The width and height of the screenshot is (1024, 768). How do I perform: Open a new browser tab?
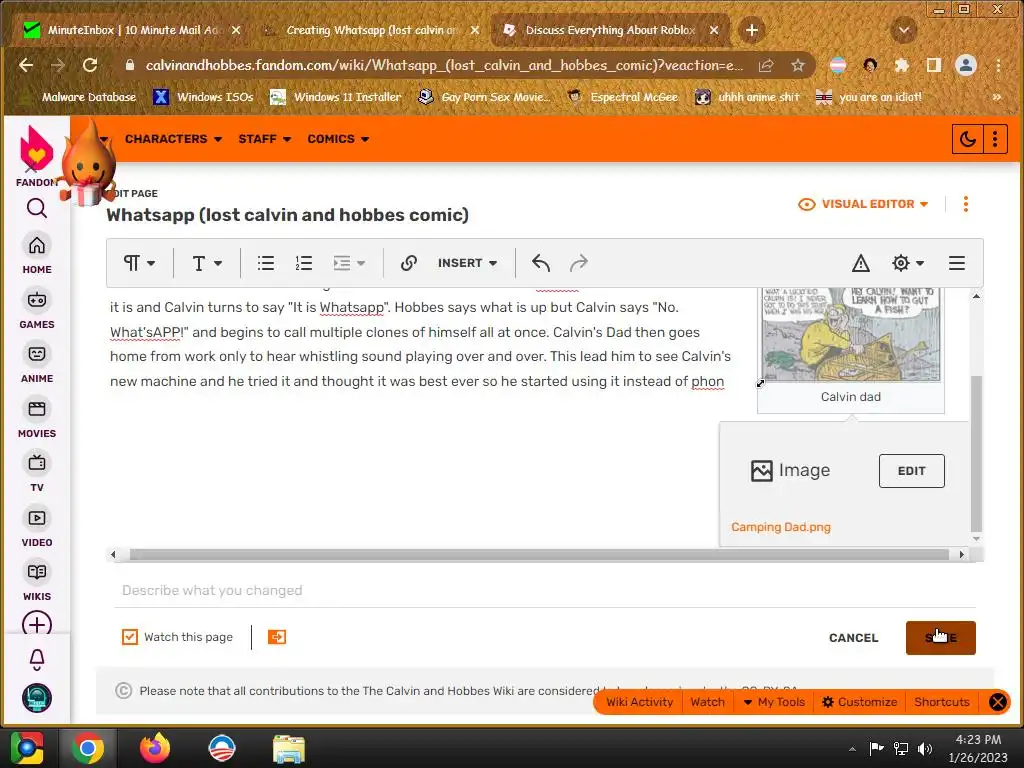752,30
